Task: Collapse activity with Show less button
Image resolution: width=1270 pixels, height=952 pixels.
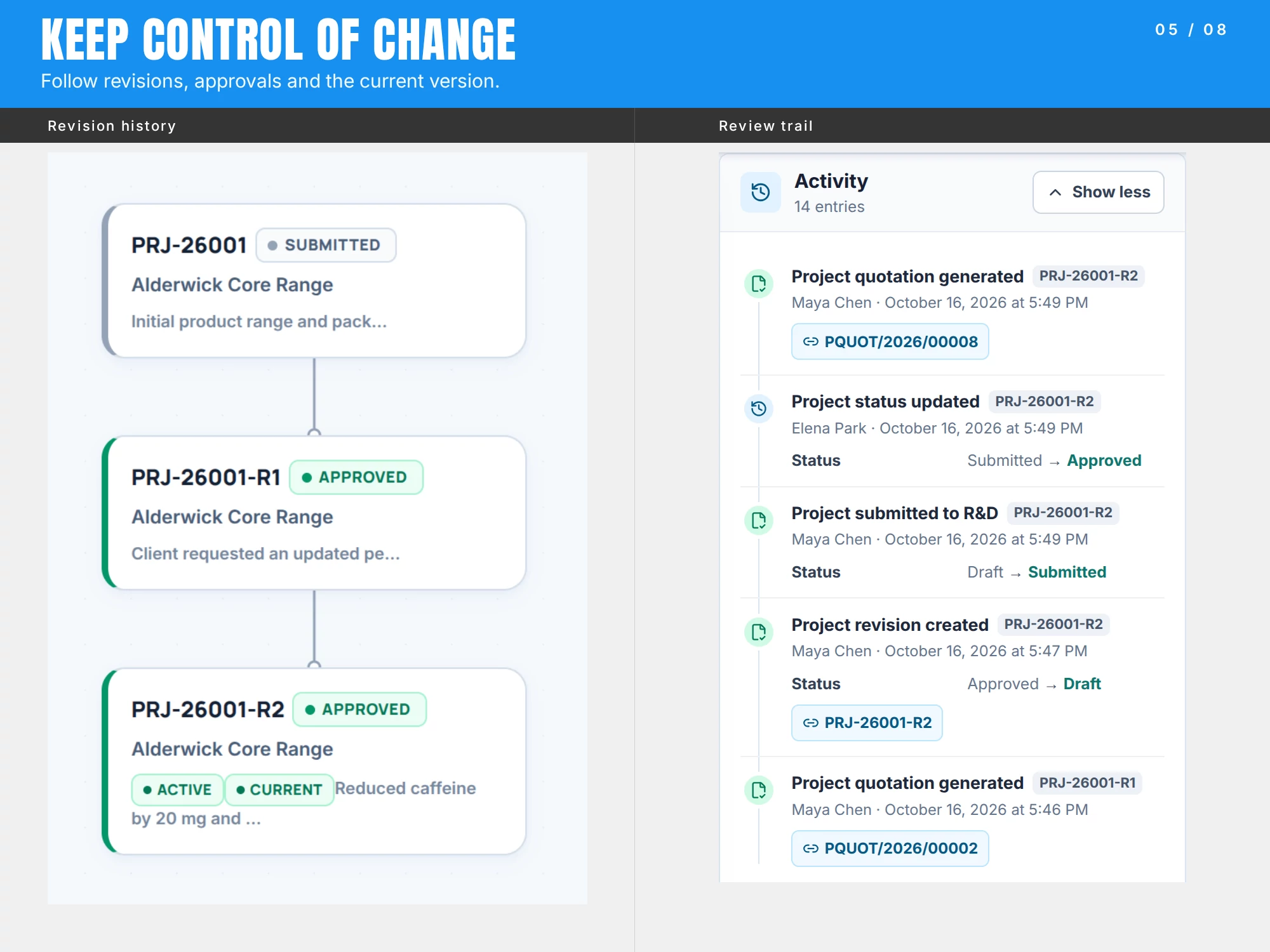Action: point(1098,192)
